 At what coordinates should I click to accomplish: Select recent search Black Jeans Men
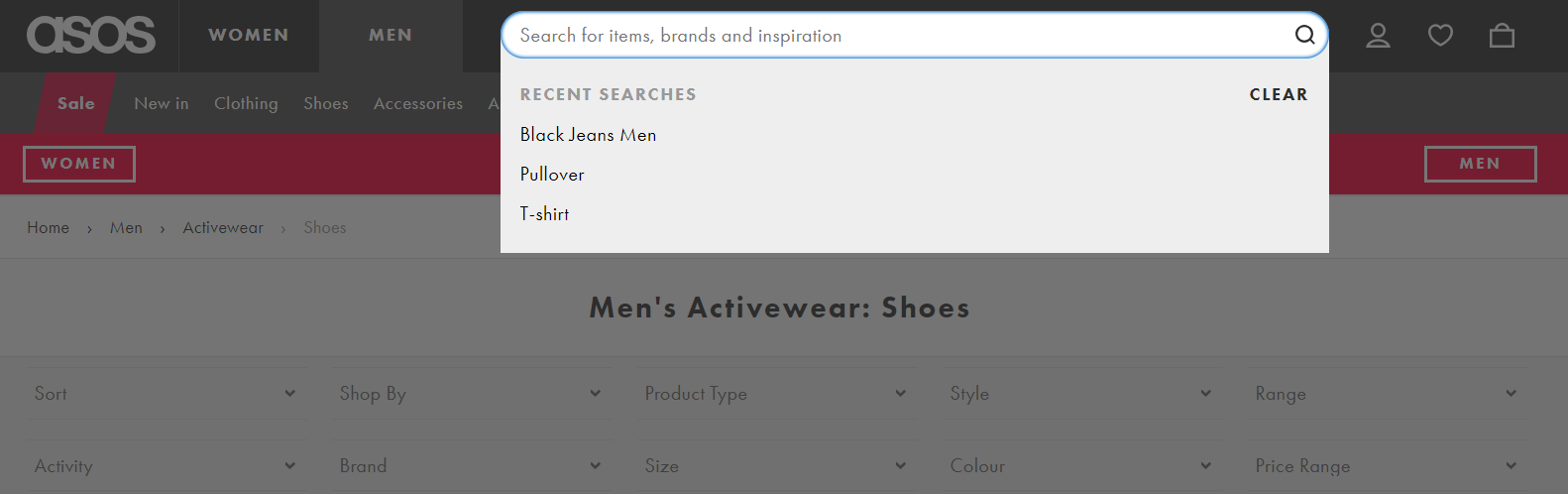click(588, 135)
